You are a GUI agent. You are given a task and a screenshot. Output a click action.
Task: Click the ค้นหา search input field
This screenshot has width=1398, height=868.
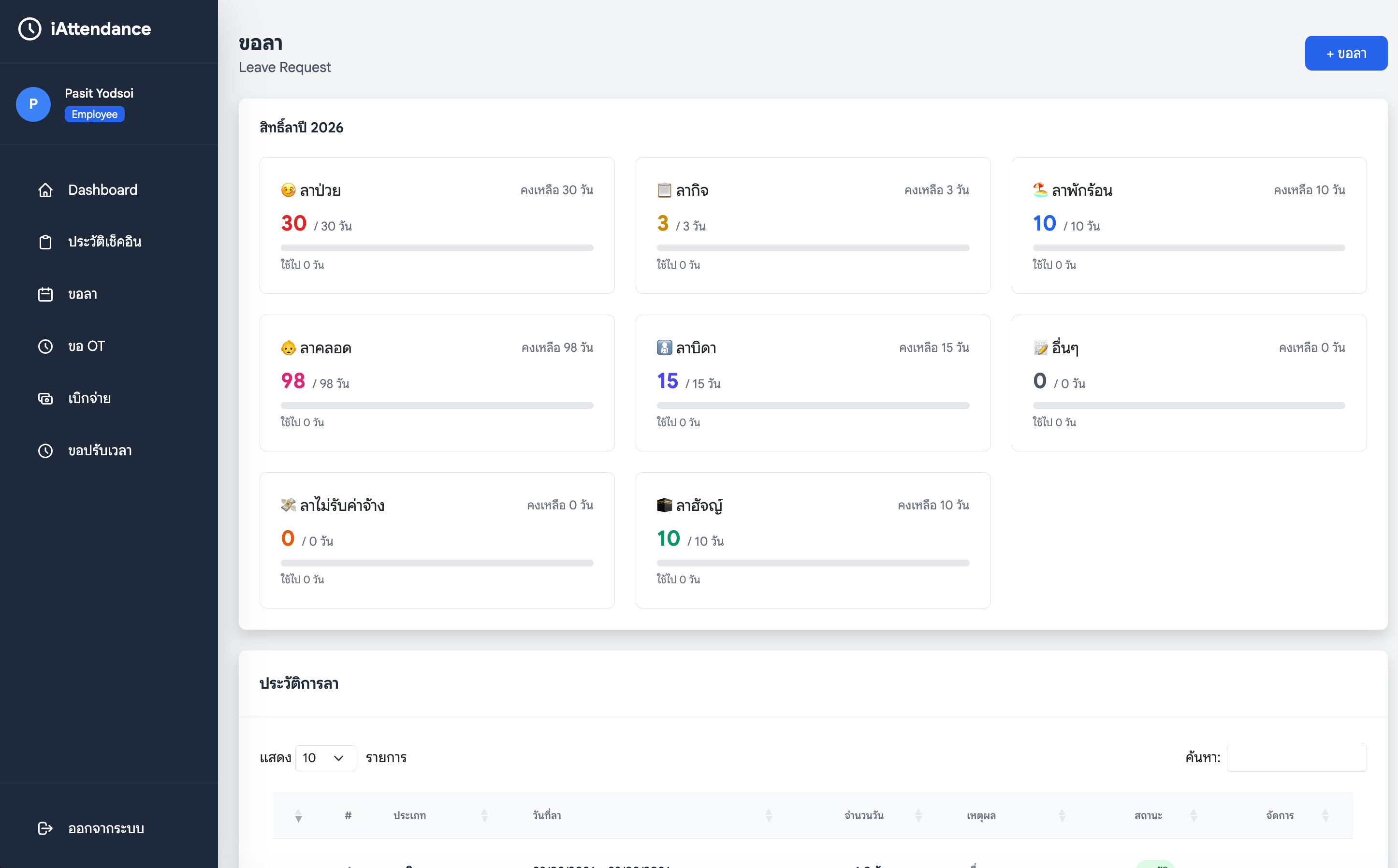pos(1296,758)
